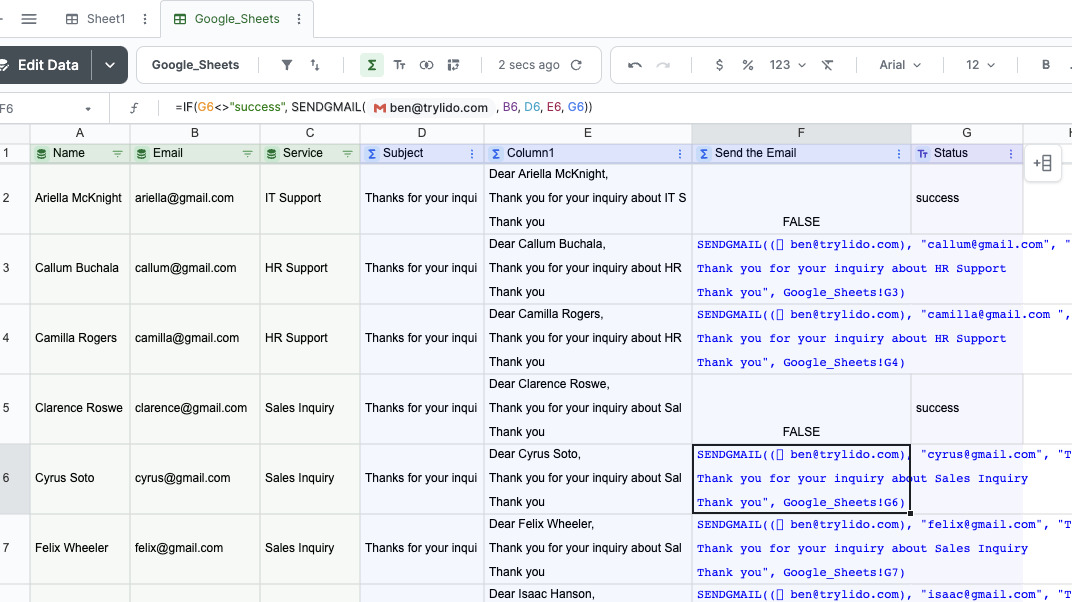
Task: Click the Service header database icon
Action: 271,154
